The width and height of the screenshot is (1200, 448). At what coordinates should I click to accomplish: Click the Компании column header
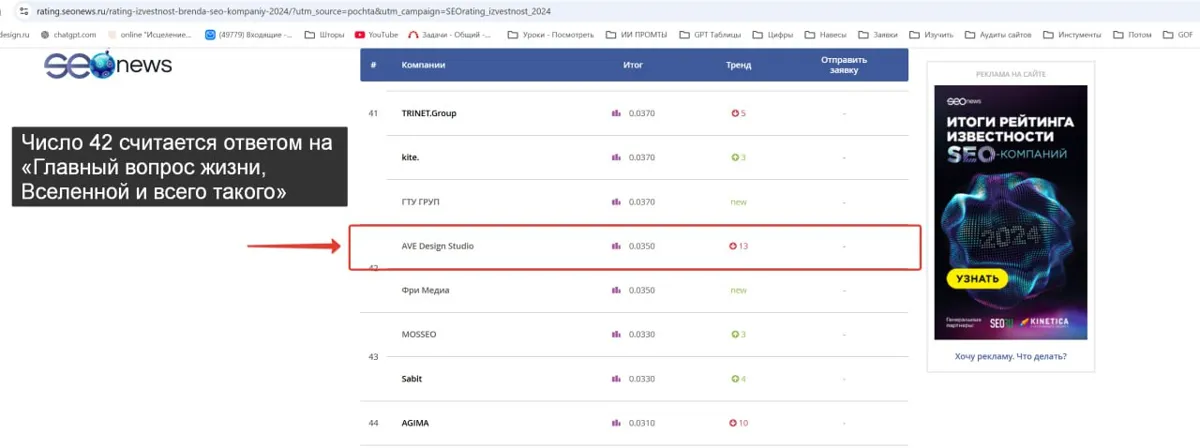click(423, 65)
